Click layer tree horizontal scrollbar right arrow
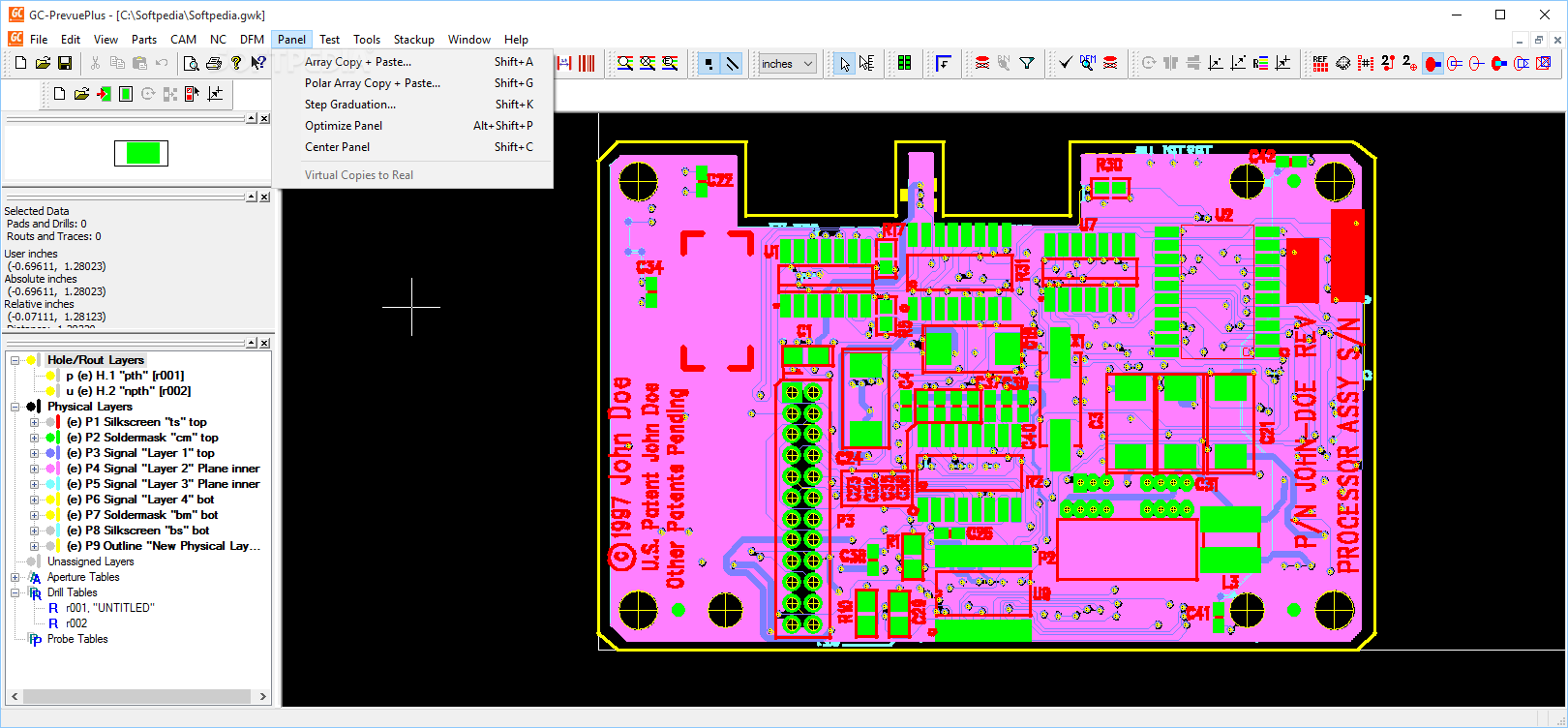This screenshot has width=1568, height=728. pos(262,696)
